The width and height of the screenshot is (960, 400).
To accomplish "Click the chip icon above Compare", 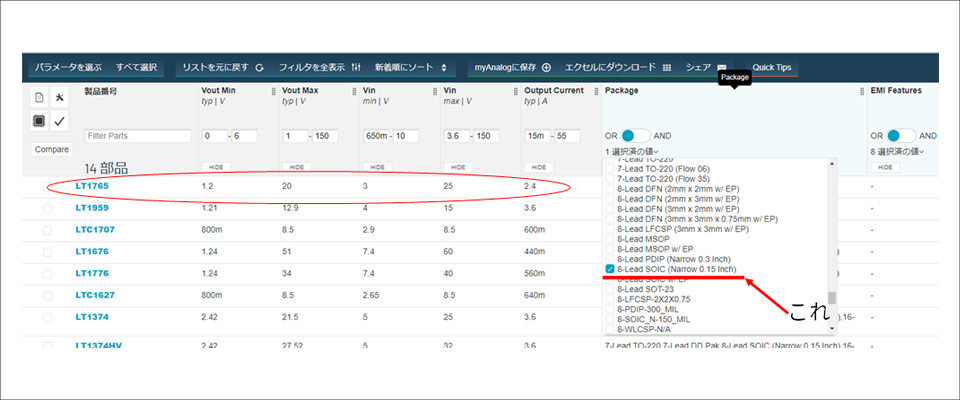I will 39,121.
